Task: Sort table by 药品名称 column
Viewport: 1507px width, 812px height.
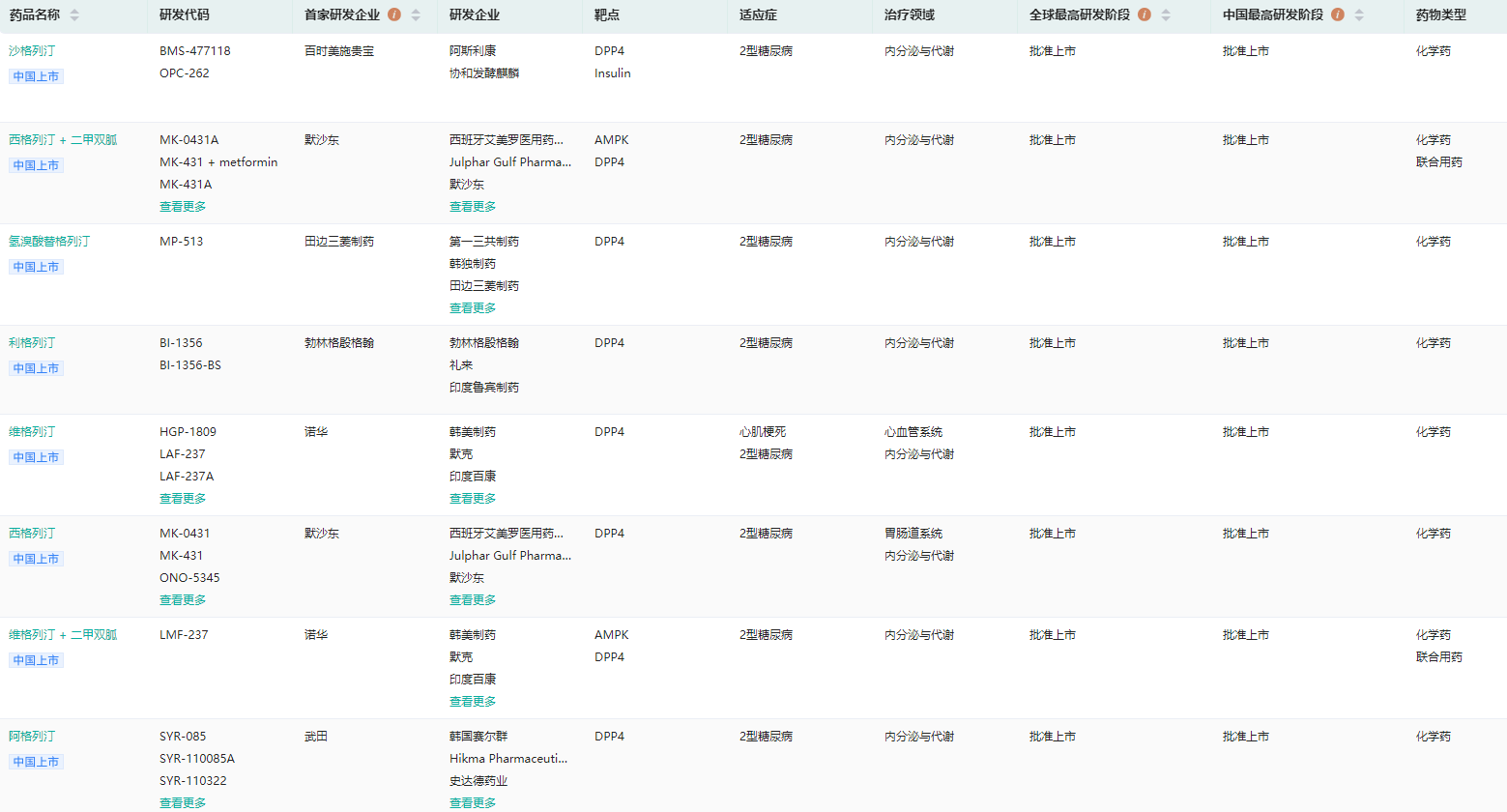Action: pos(74,14)
